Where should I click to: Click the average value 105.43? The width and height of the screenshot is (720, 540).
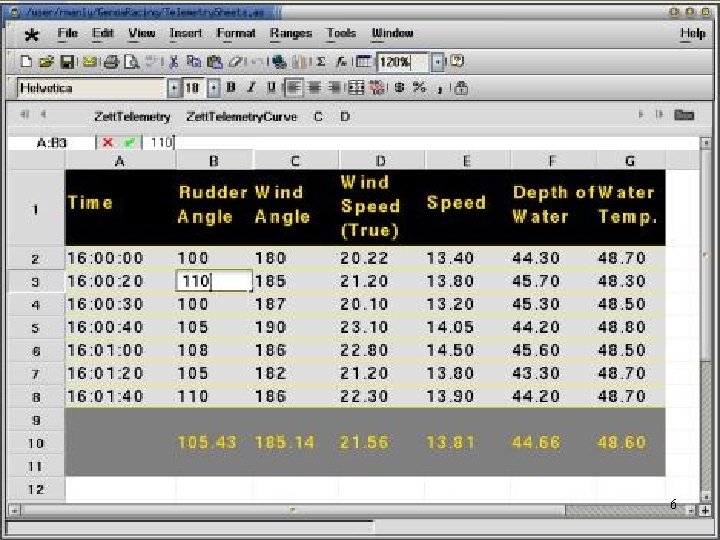[x=207, y=443]
